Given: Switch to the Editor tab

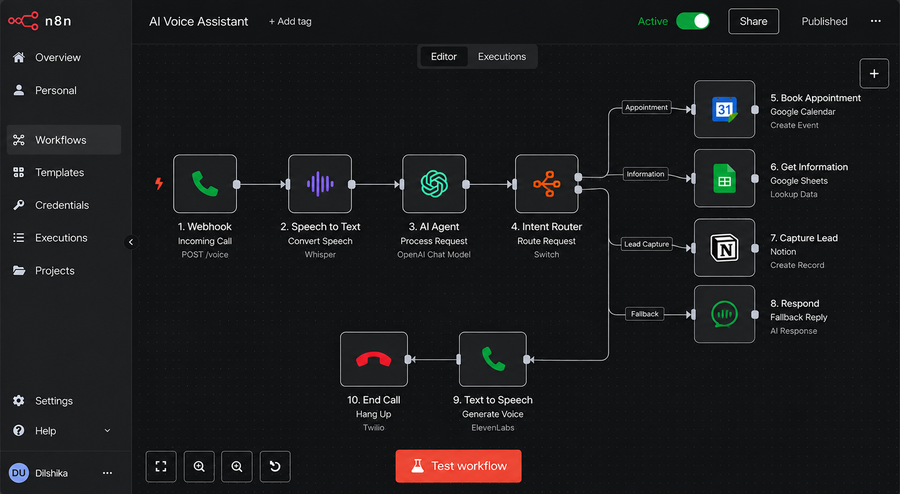Looking at the screenshot, I should coord(444,57).
